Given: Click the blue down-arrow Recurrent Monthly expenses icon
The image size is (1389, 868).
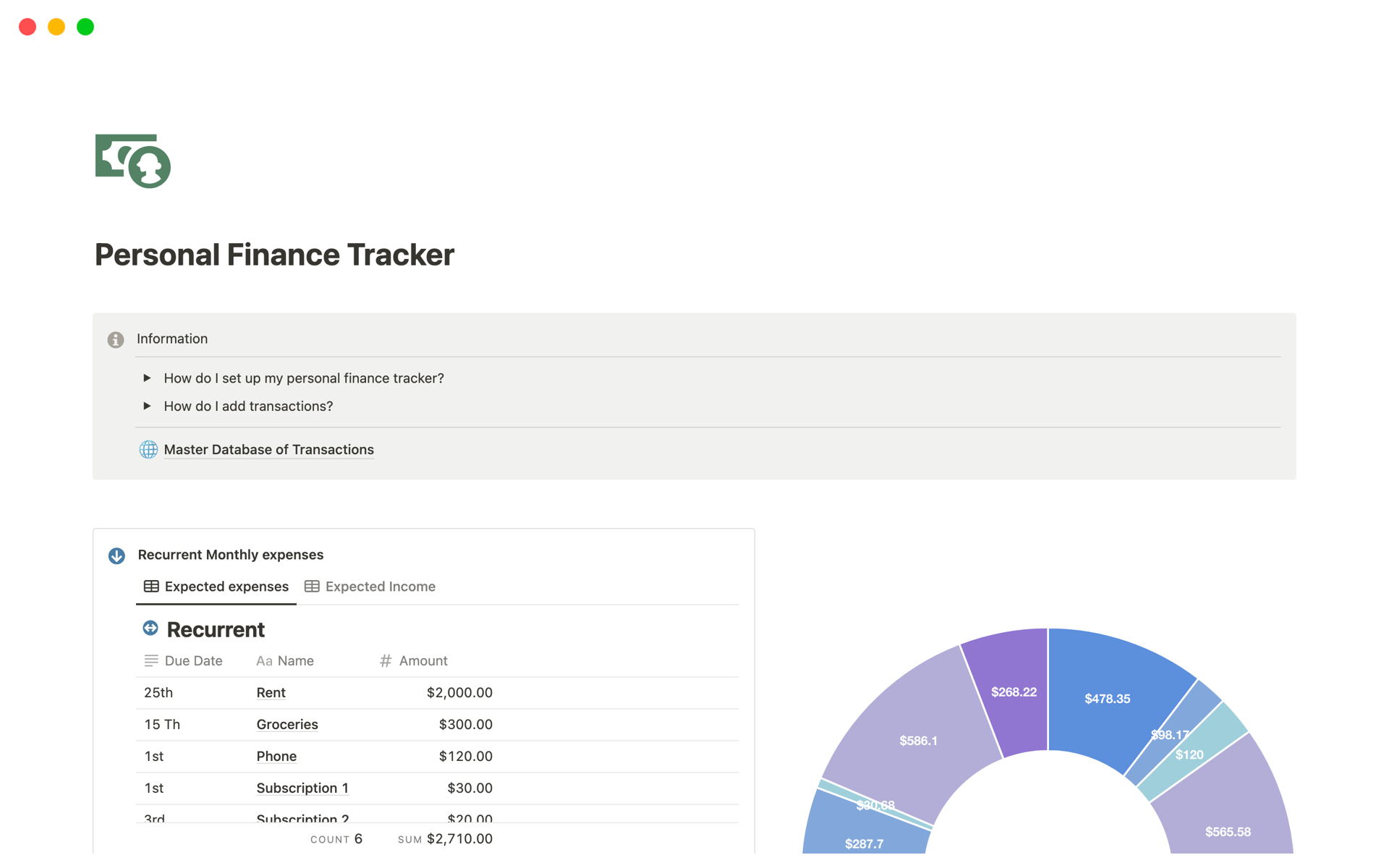Looking at the screenshot, I should pos(116,556).
